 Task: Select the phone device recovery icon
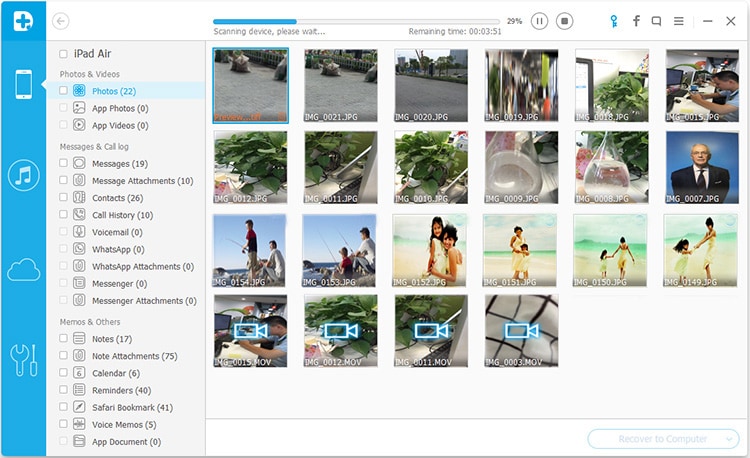pos(23,84)
